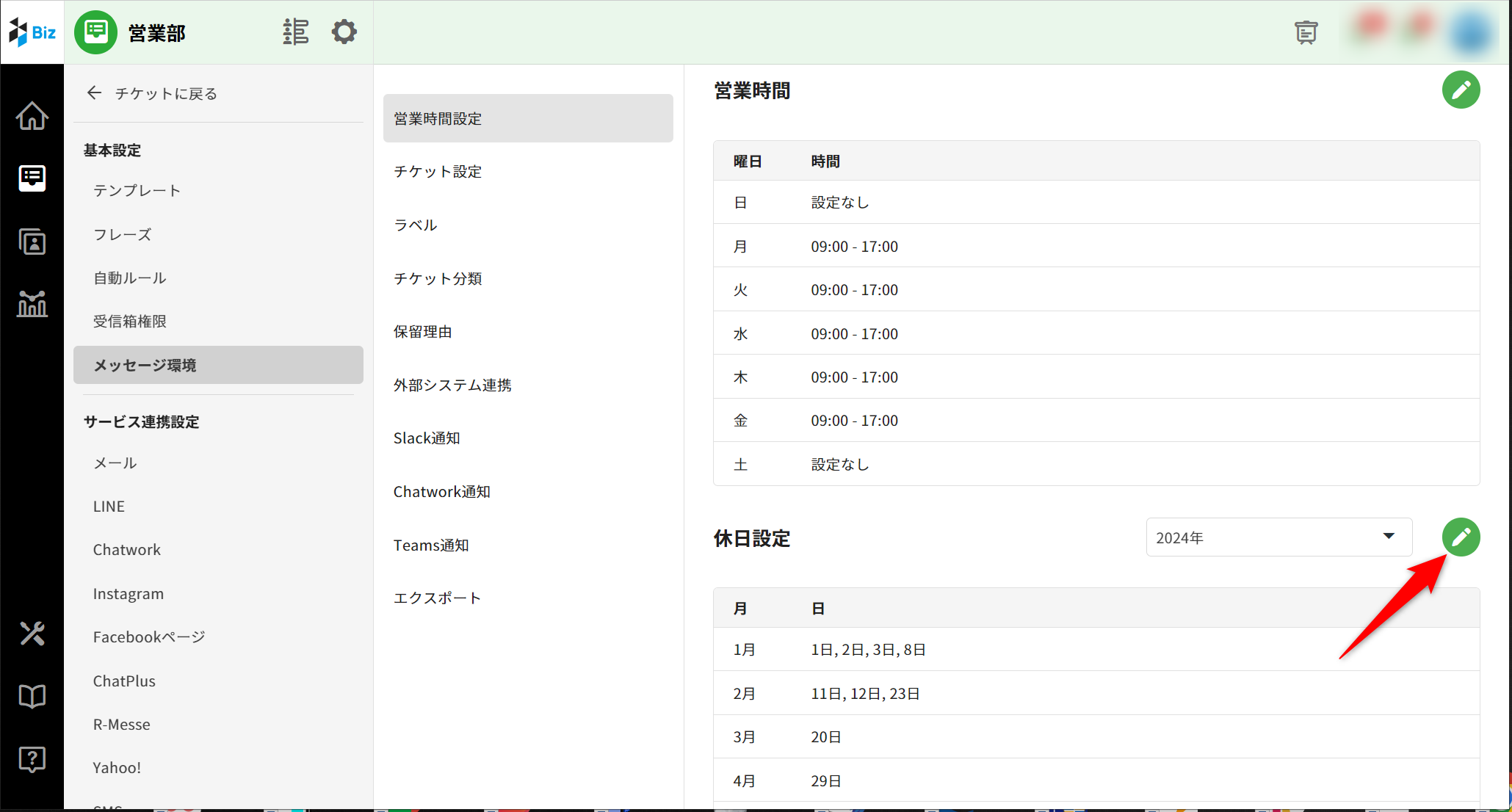1512x812 pixels.
Task: Expand the 2024年 year dropdown
Action: click(1278, 537)
